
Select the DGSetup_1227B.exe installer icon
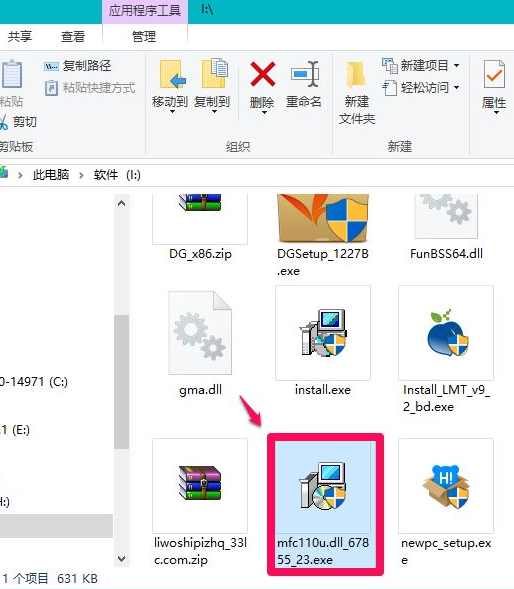pyautogui.click(x=323, y=218)
